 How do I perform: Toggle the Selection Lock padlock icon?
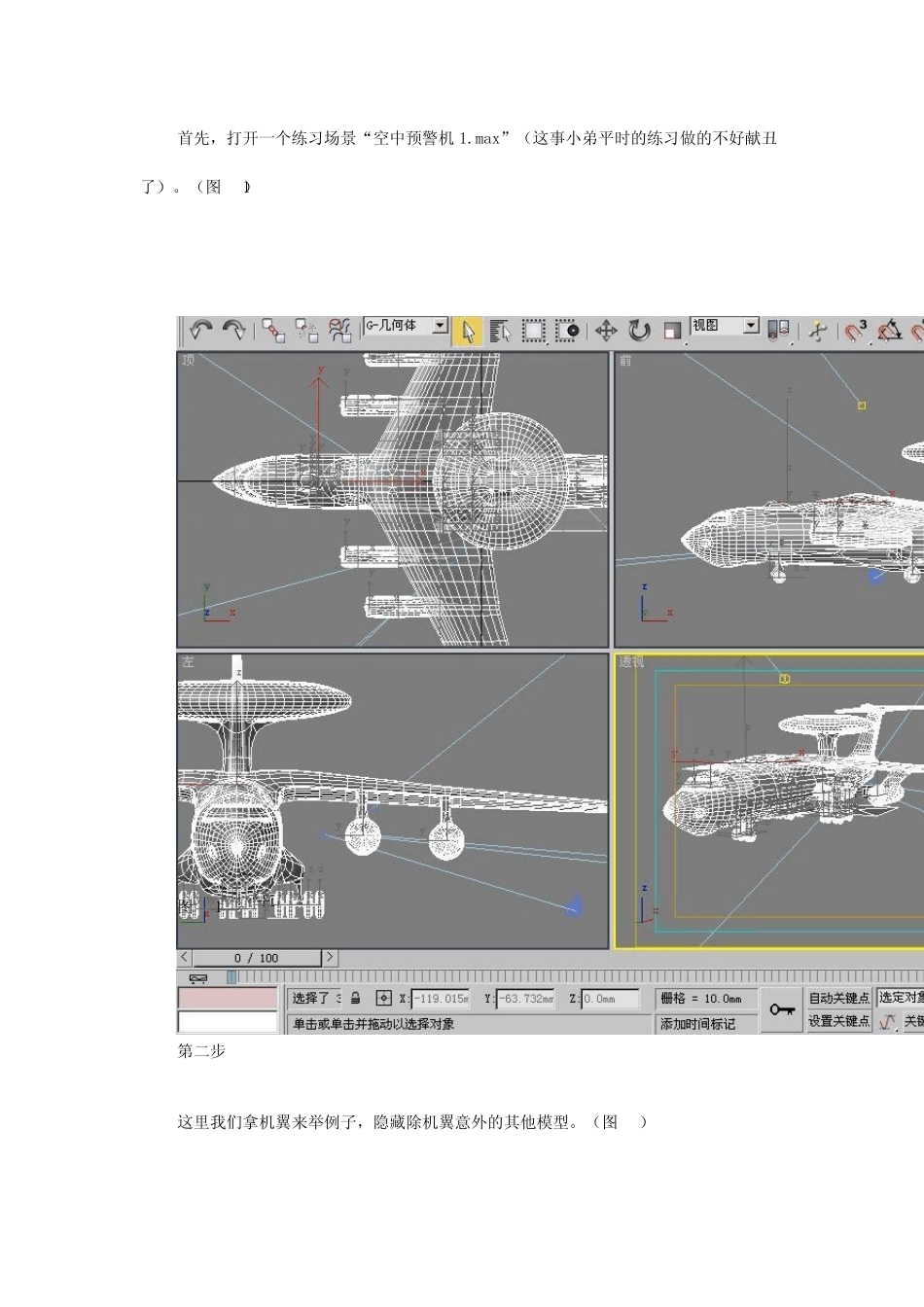[x=356, y=999]
